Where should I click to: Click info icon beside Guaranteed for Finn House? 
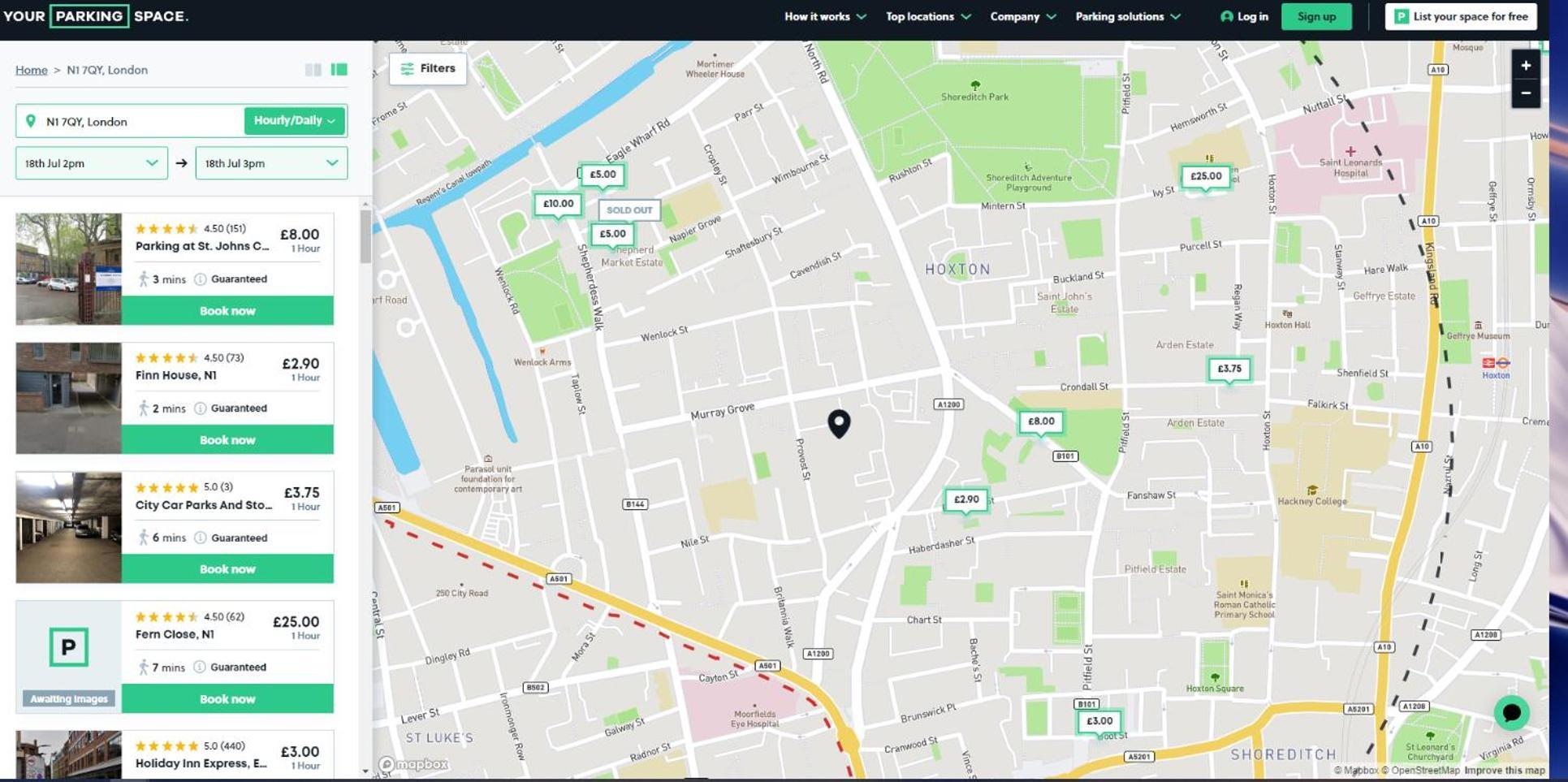tap(201, 408)
